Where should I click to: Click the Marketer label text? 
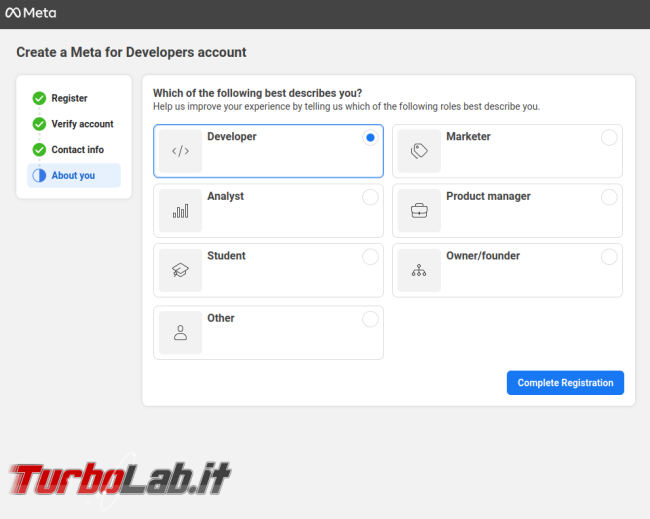[x=468, y=136]
